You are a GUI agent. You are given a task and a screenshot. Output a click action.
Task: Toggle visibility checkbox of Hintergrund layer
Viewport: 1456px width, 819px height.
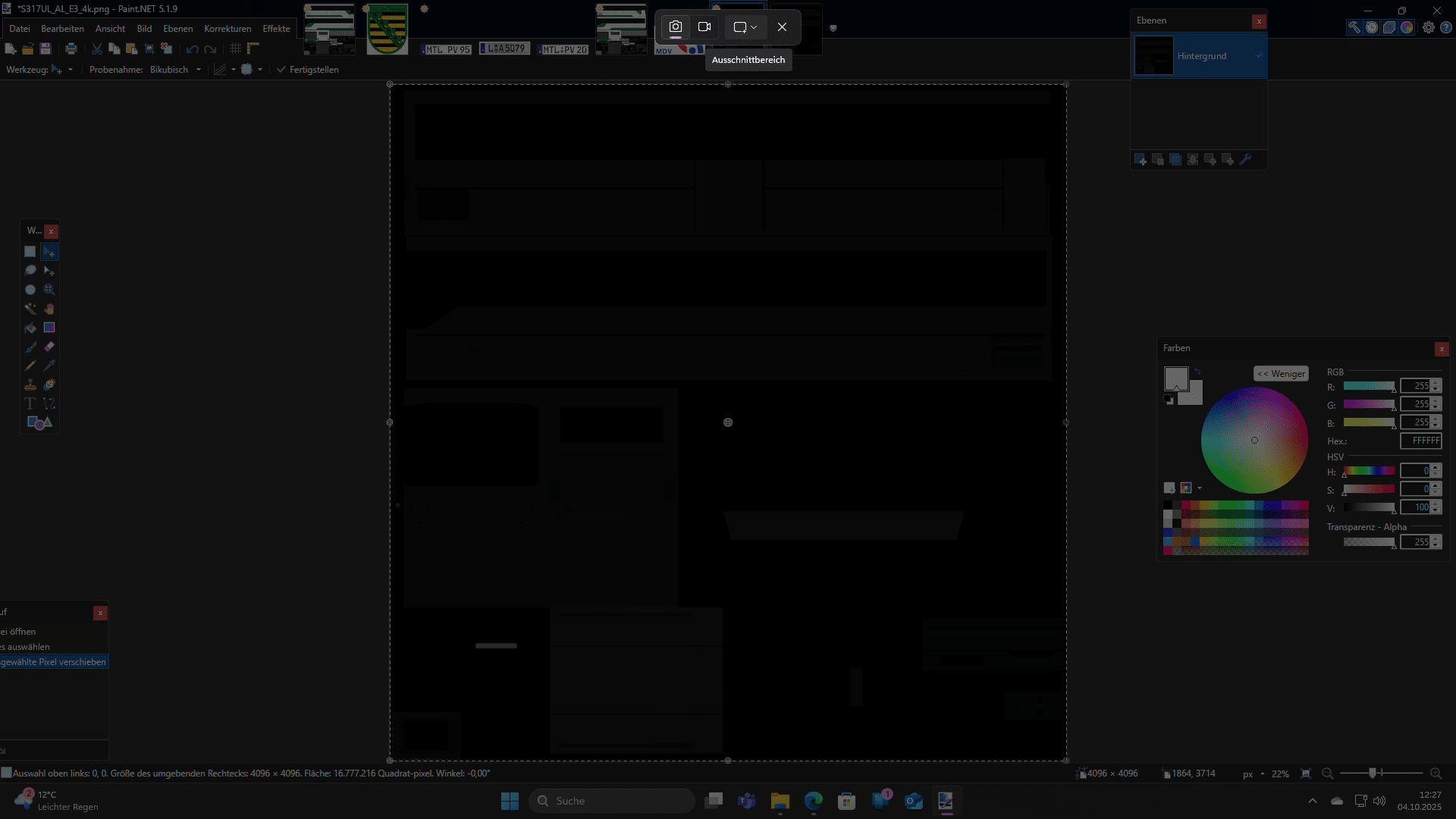pyautogui.click(x=1259, y=55)
